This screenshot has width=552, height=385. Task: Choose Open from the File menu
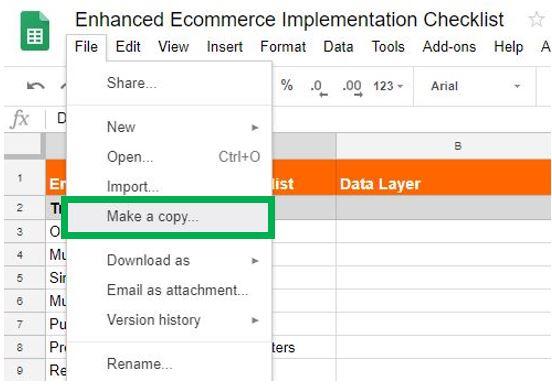click(169, 157)
